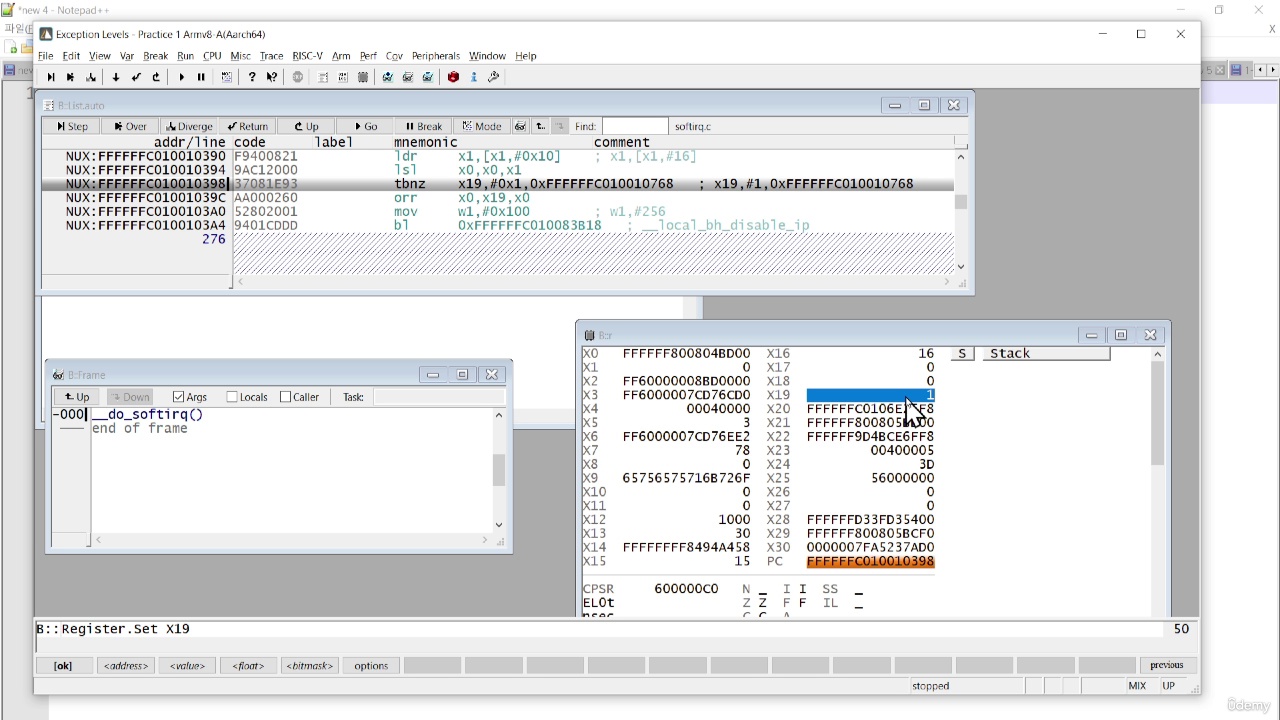Click the chip register view icon
The width and height of the screenshot is (1280, 720).
point(363,77)
